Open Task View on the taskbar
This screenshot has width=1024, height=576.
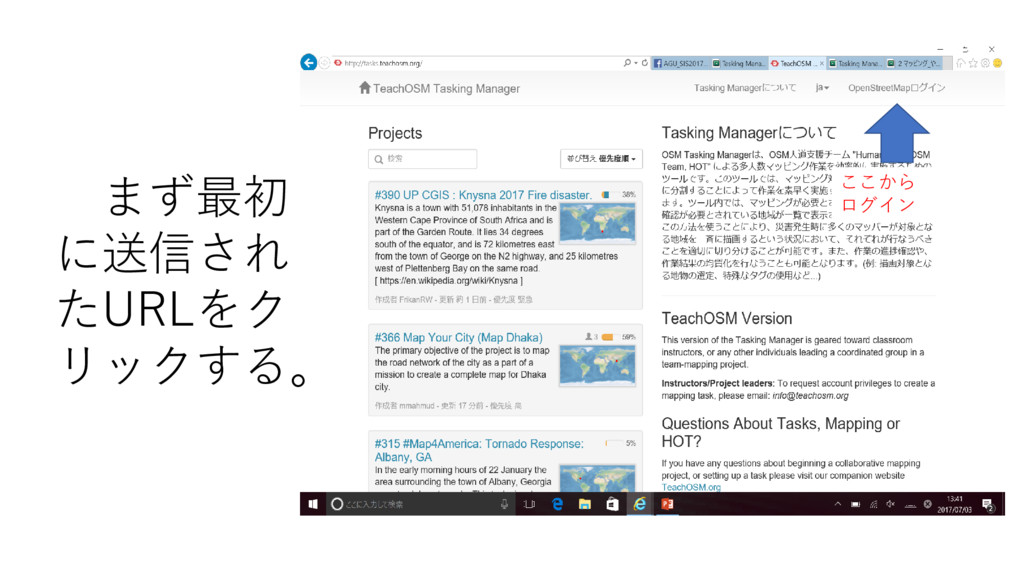click(x=529, y=504)
